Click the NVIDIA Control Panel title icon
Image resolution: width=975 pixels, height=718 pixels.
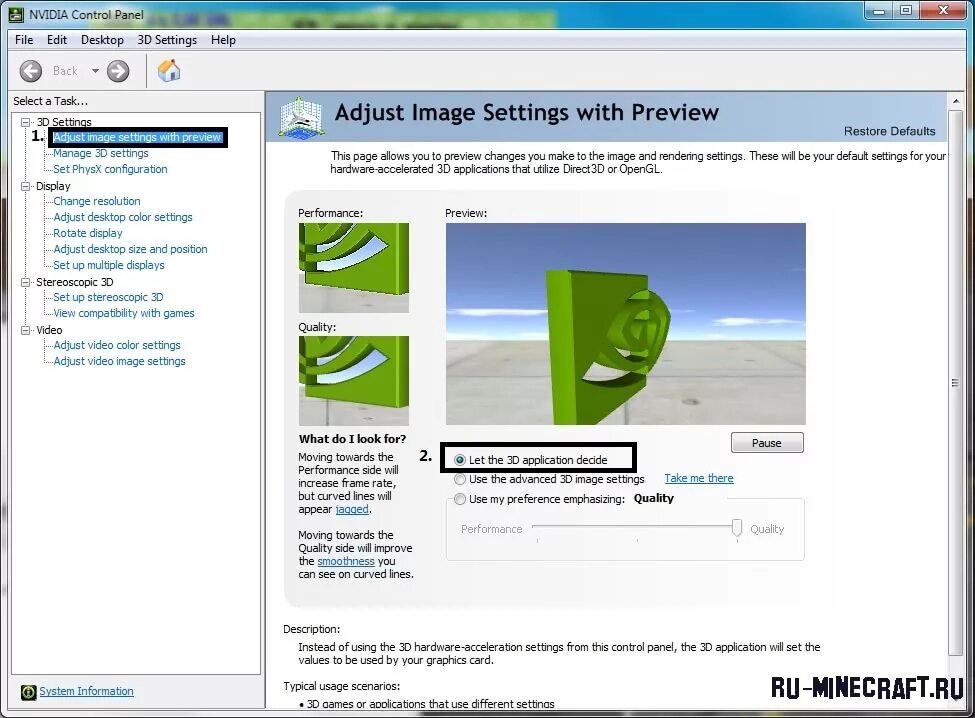pos(16,14)
